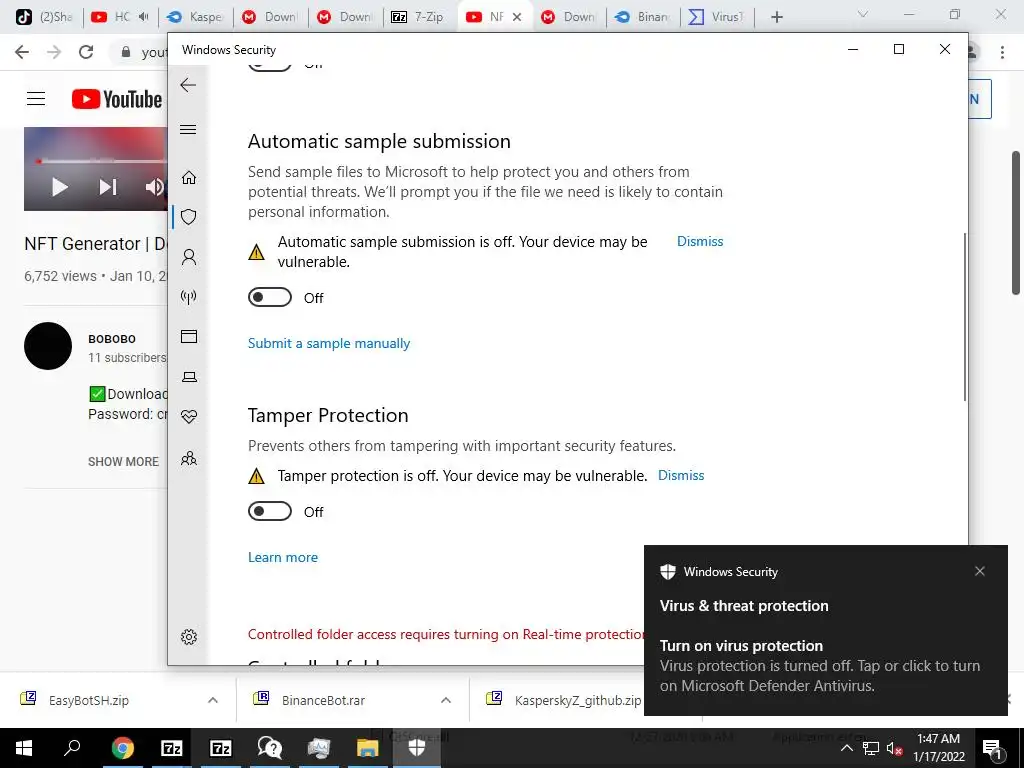This screenshot has height=768, width=1024.
Task: Mute the YouTube video volume
Action: pyautogui.click(x=155, y=187)
